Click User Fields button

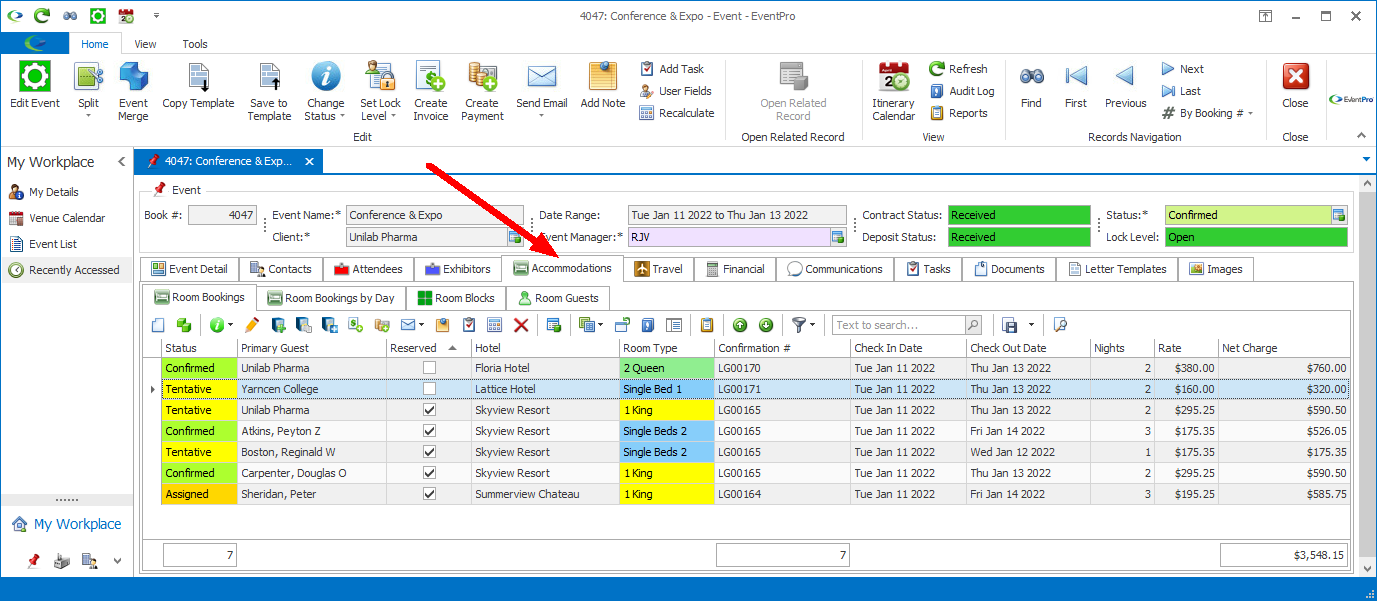(x=676, y=91)
